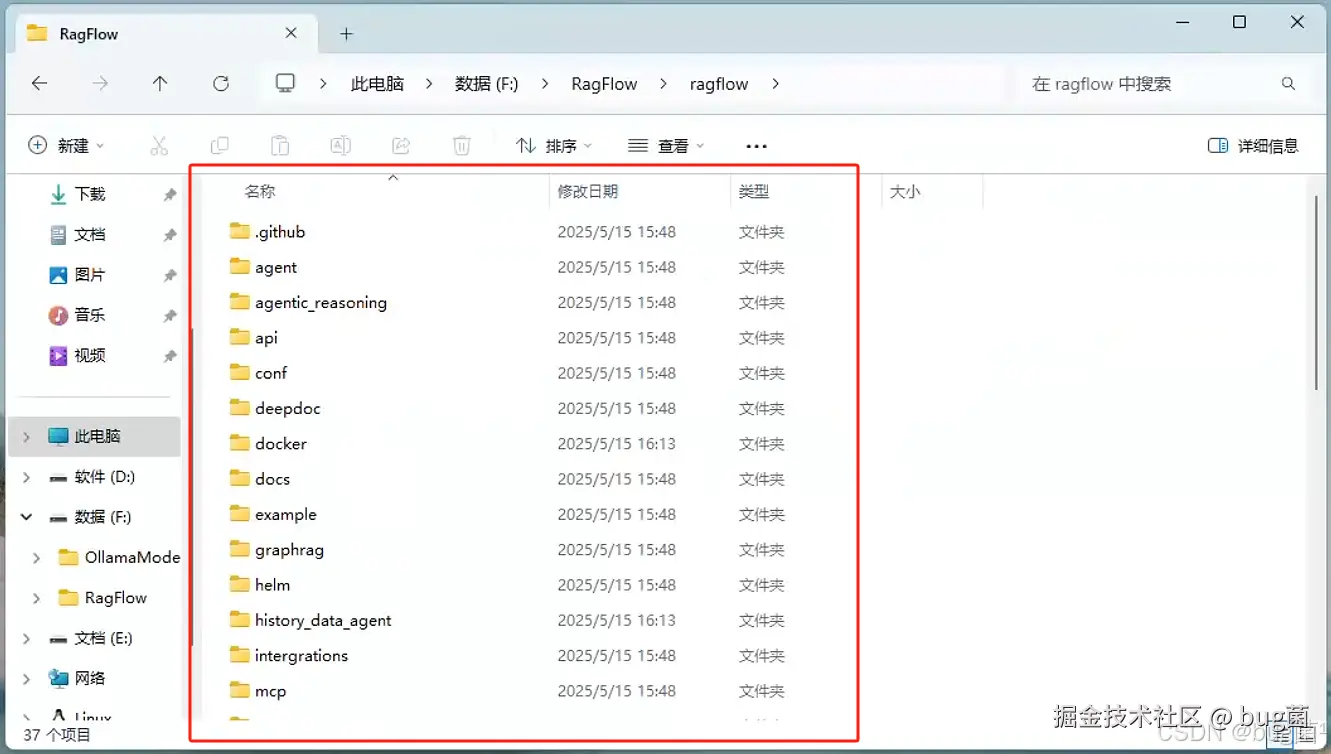
Task: Open Documents in the sidebar
Action: pyautogui.click(x=89, y=235)
